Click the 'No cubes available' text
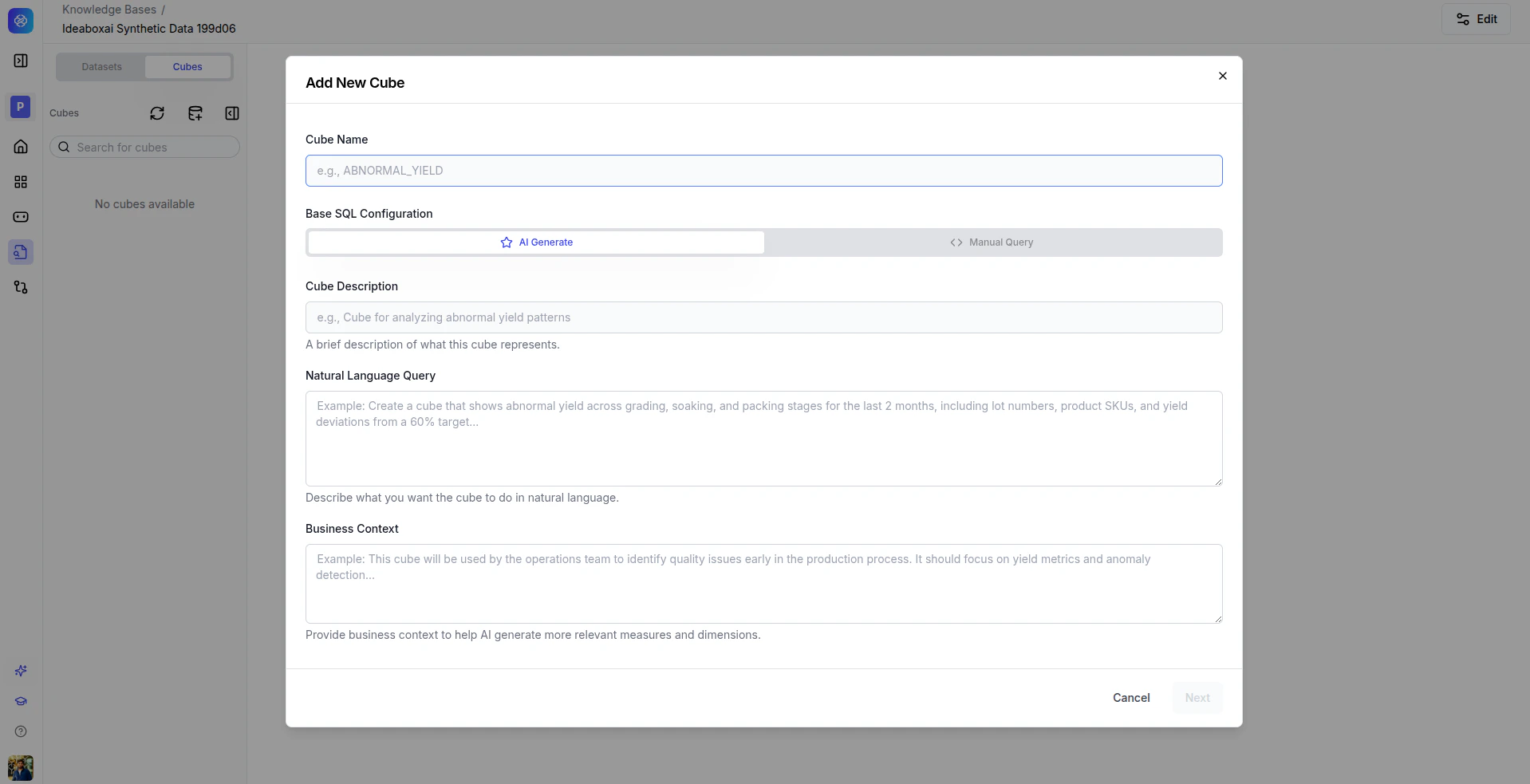The height and width of the screenshot is (784, 1530). tap(144, 204)
